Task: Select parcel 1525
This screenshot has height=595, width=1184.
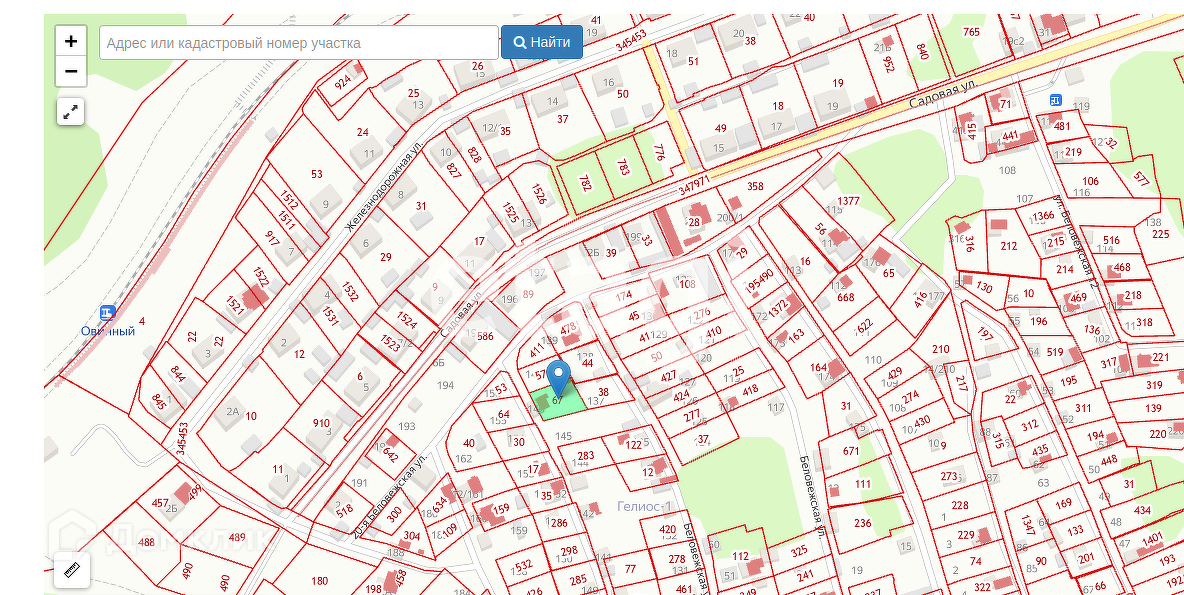Action: [x=510, y=213]
